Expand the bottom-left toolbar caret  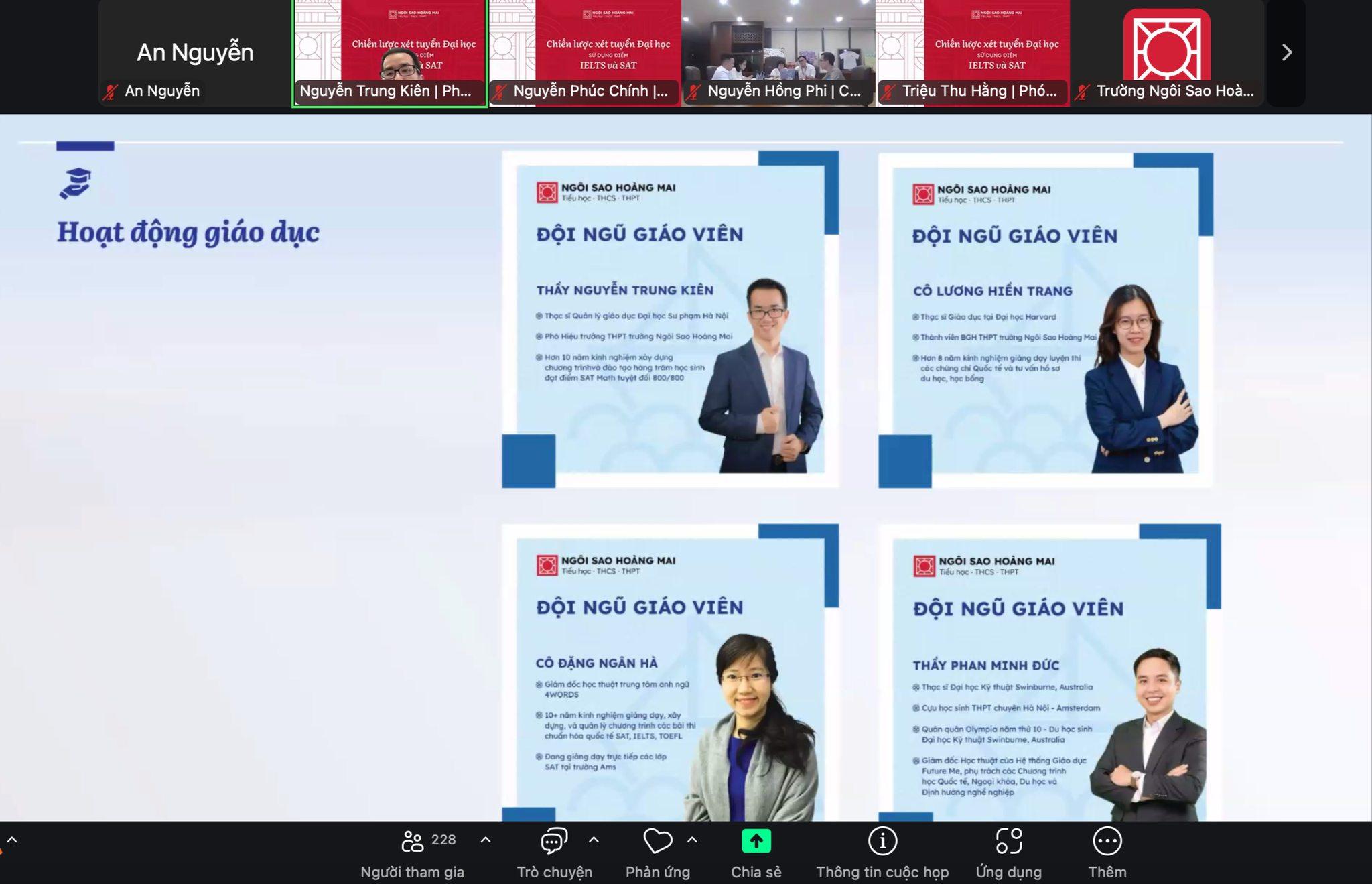tap(11, 840)
